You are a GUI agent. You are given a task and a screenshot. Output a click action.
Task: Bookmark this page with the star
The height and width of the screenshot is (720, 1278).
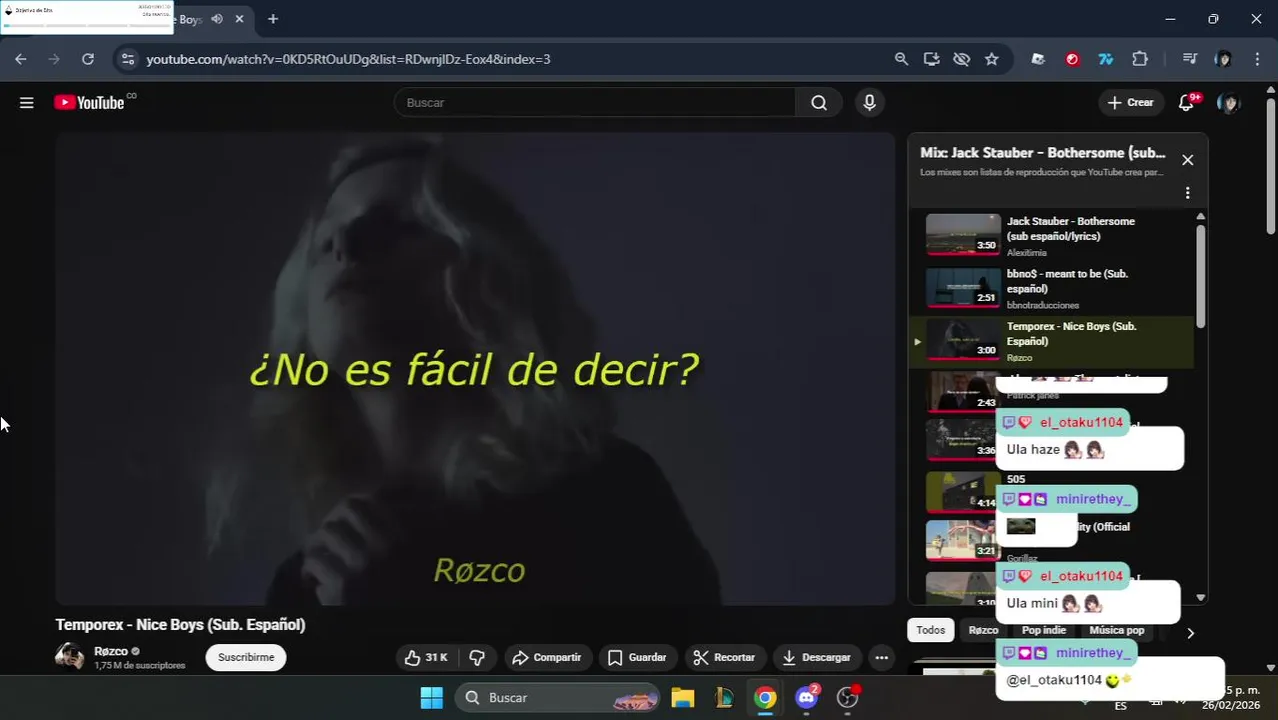[991, 59]
